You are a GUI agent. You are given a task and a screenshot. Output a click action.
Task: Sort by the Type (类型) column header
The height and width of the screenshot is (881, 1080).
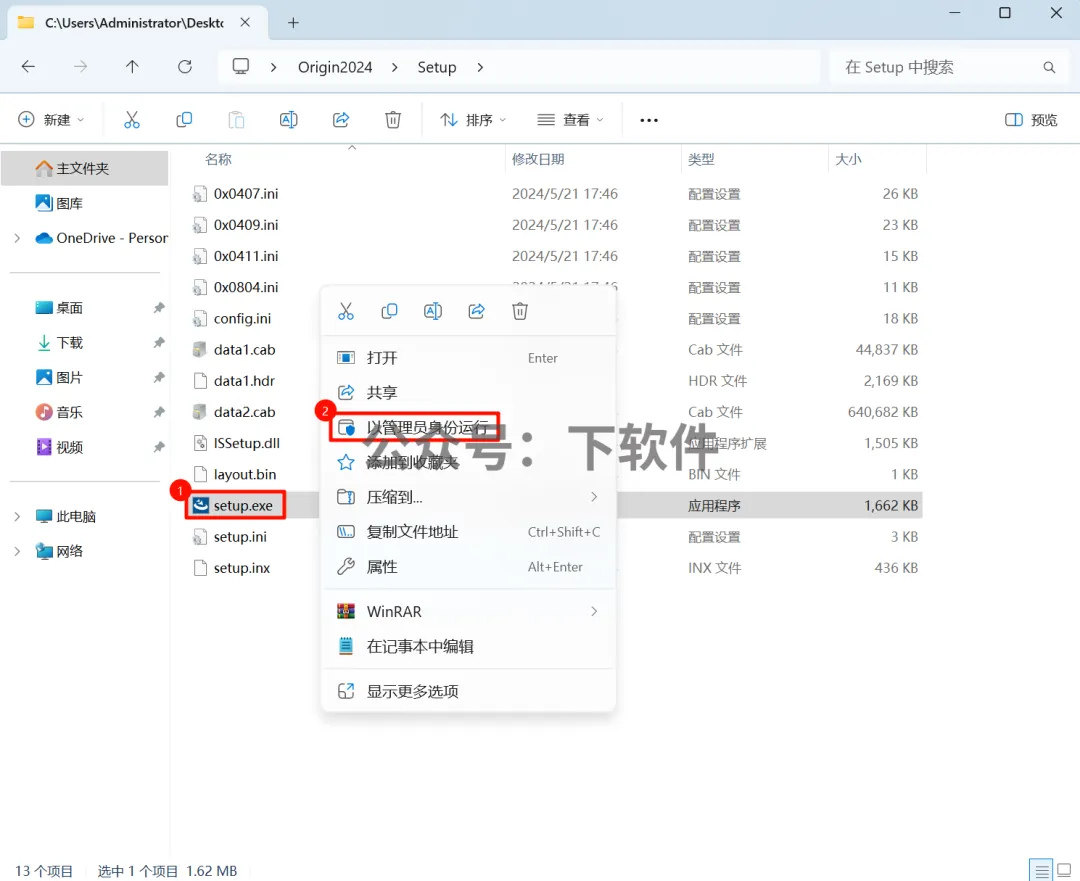[x=701, y=160]
